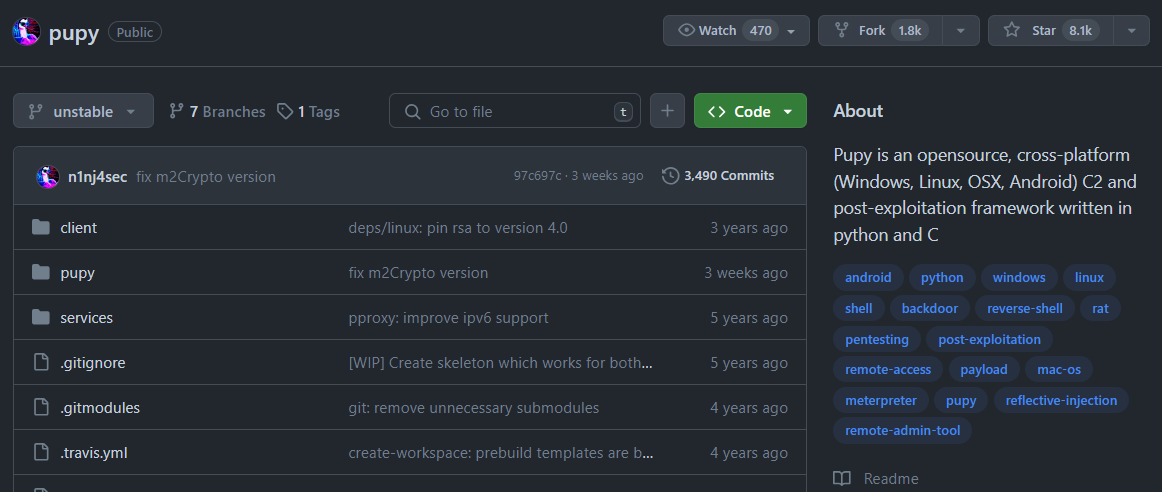Click the pupy repository avatar icon

[x=26, y=32]
